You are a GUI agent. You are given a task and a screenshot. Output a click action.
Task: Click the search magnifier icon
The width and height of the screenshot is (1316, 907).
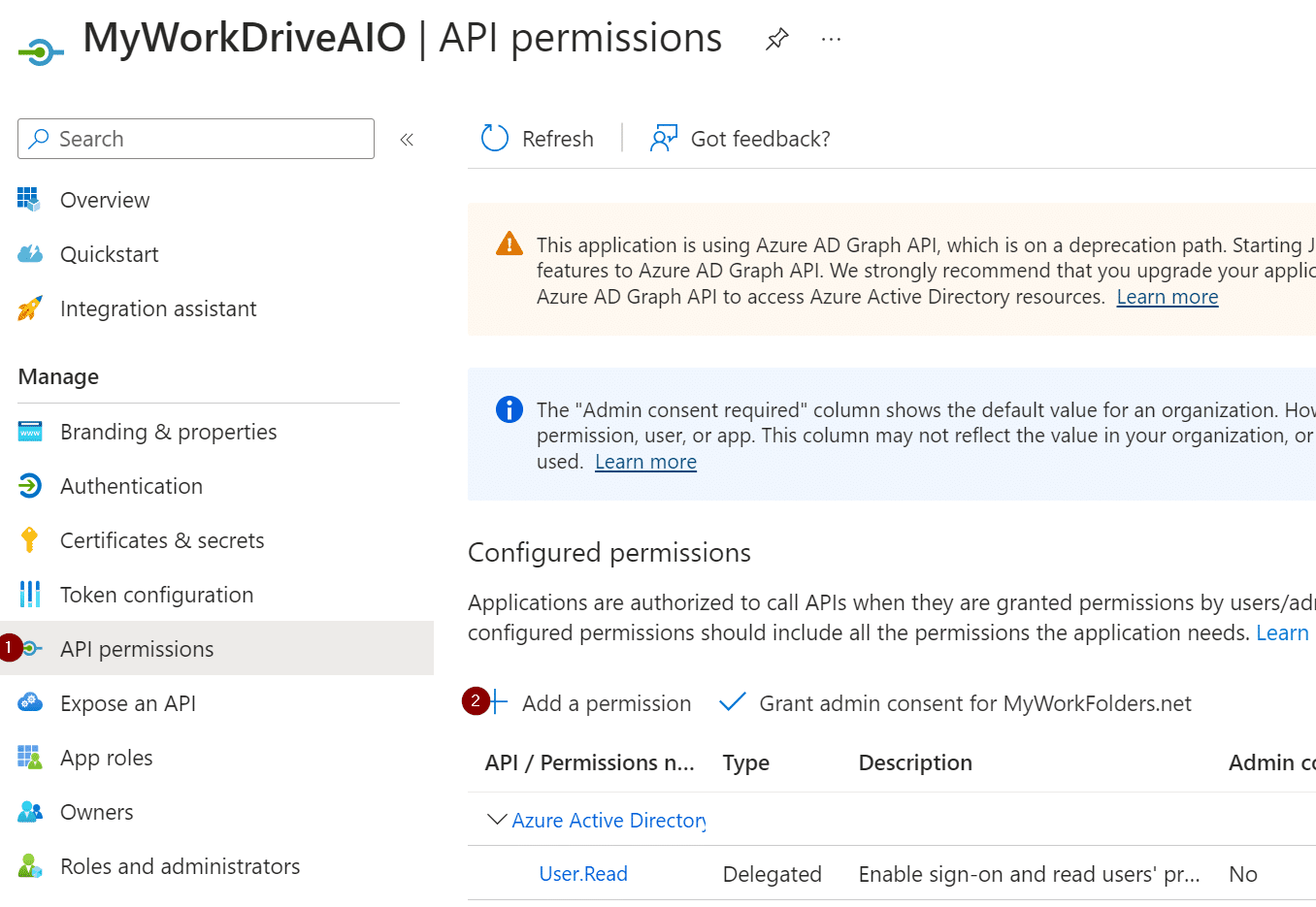pyautogui.click(x=38, y=139)
